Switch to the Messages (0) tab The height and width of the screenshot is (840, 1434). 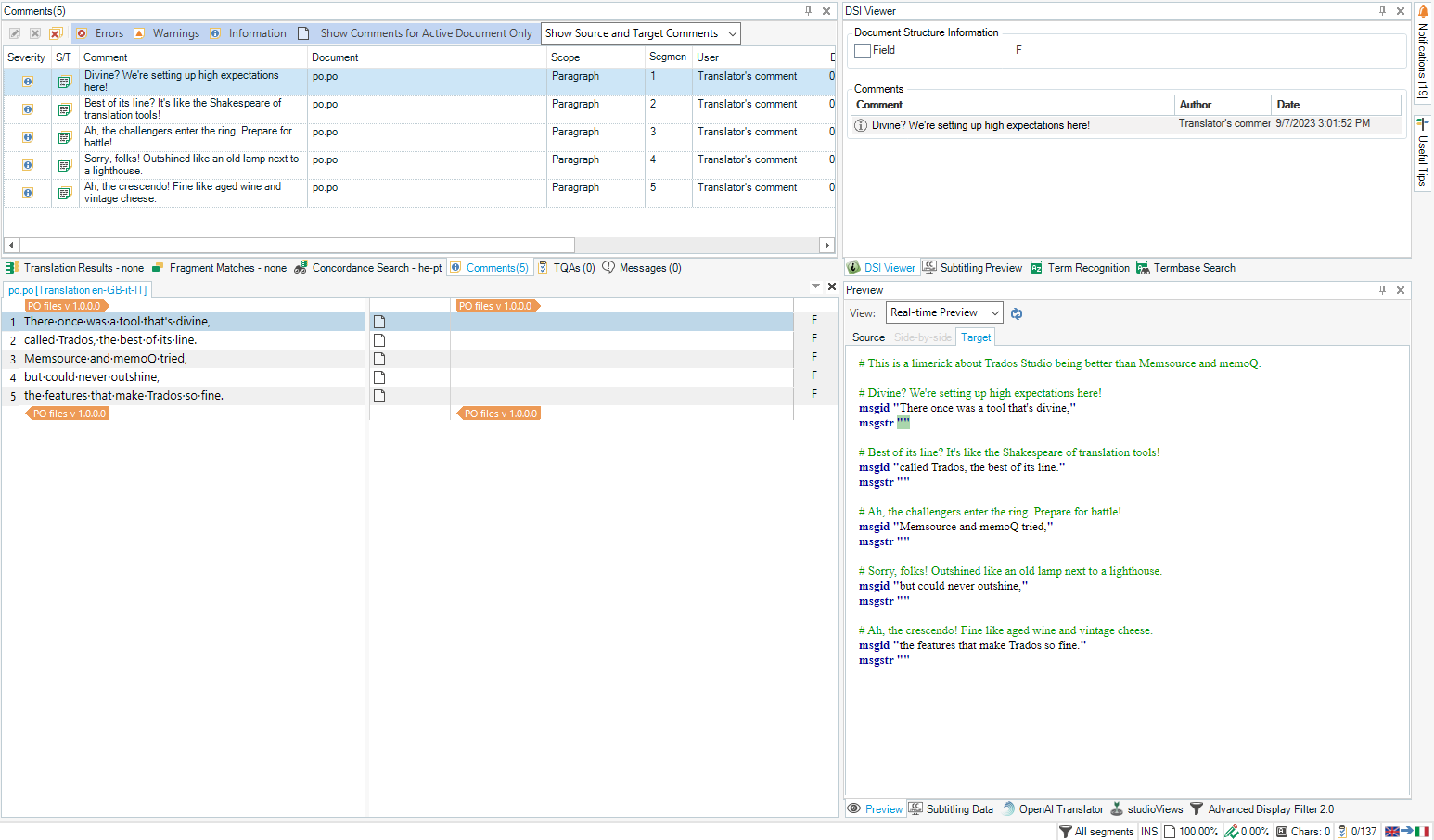pos(642,268)
